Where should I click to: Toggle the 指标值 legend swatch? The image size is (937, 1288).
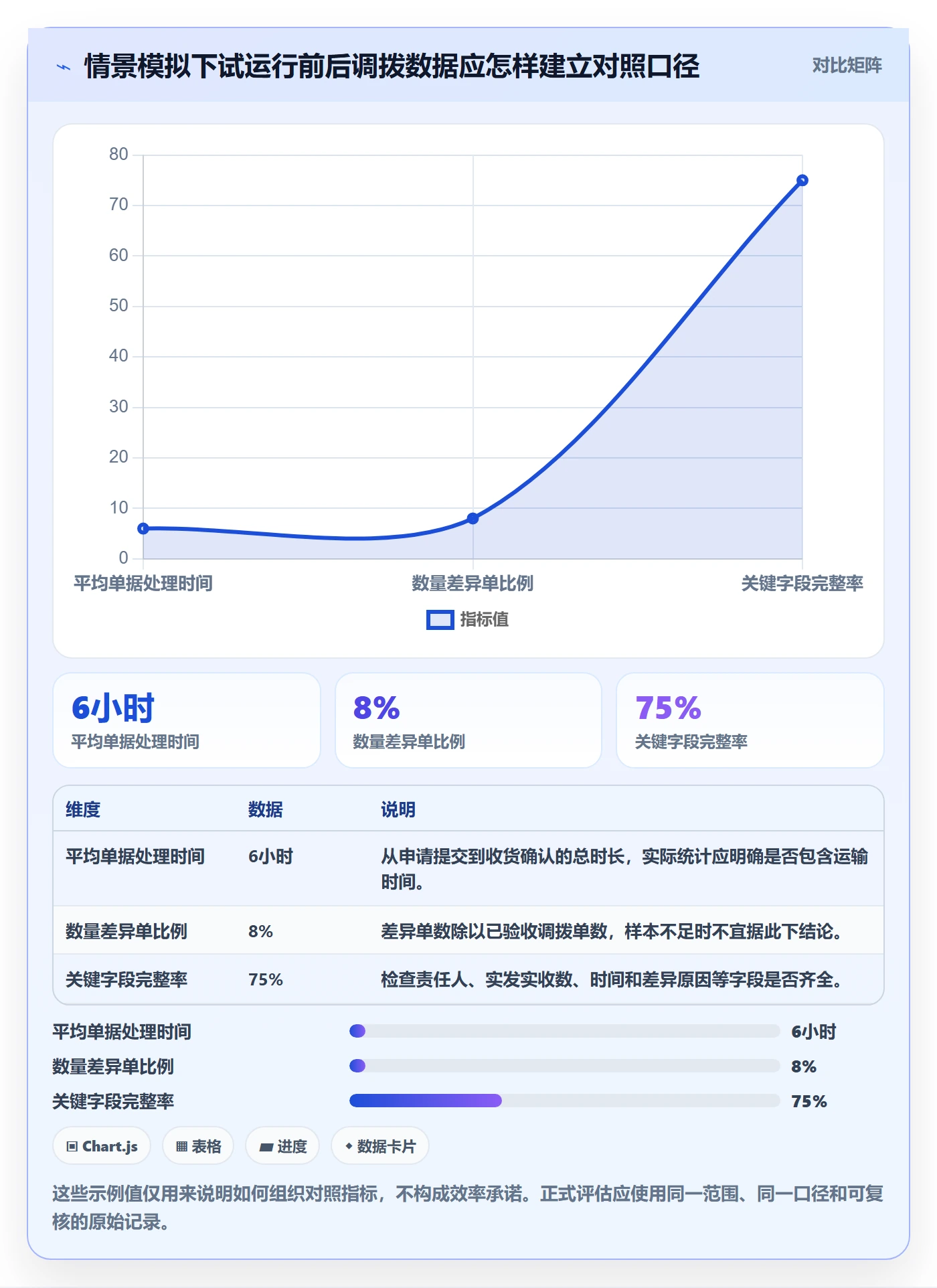[x=440, y=620]
